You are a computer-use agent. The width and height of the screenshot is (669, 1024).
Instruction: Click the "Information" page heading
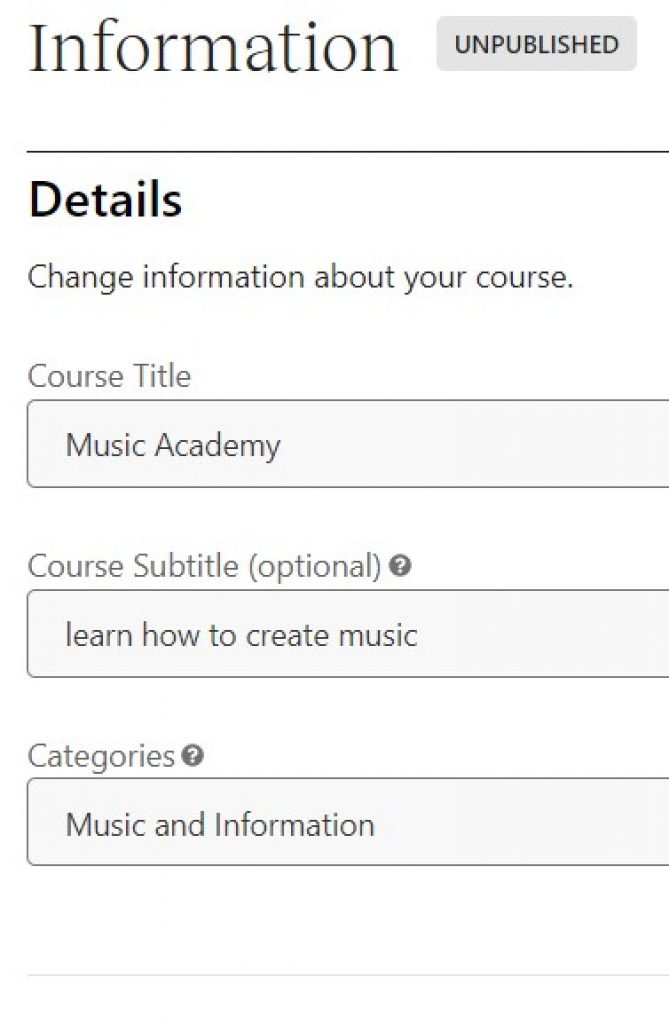[213, 46]
